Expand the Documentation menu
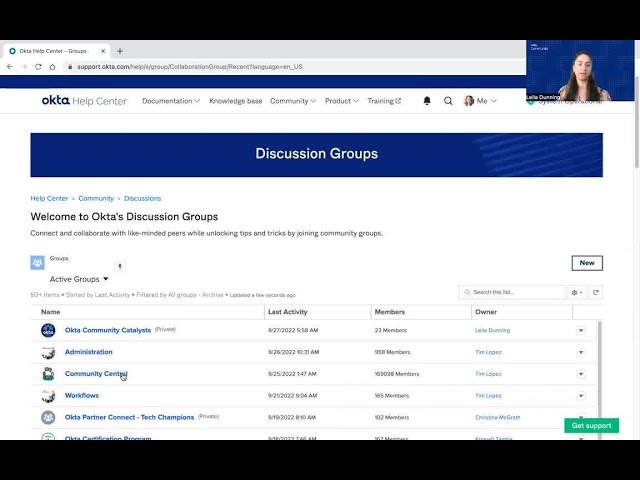 [171, 101]
